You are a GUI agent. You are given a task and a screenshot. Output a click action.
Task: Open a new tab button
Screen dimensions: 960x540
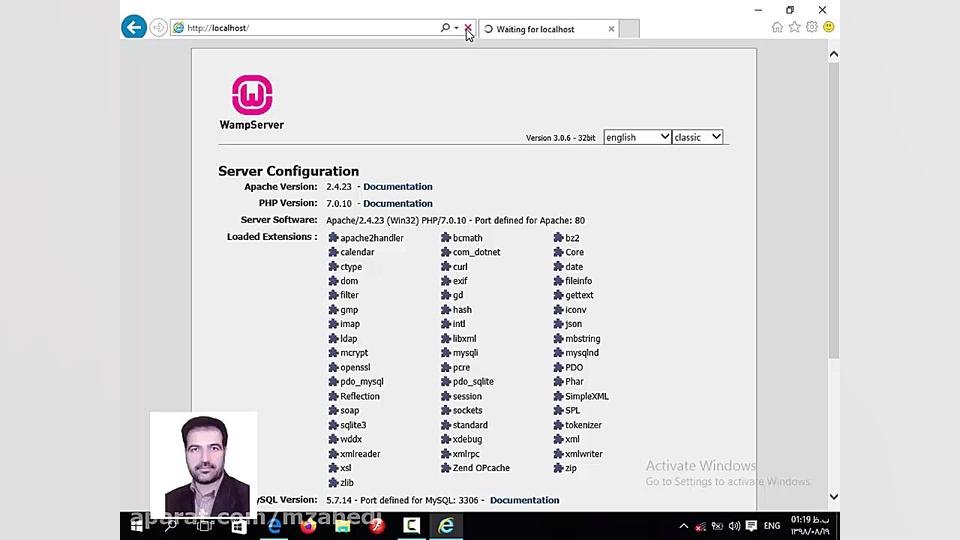tap(629, 29)
